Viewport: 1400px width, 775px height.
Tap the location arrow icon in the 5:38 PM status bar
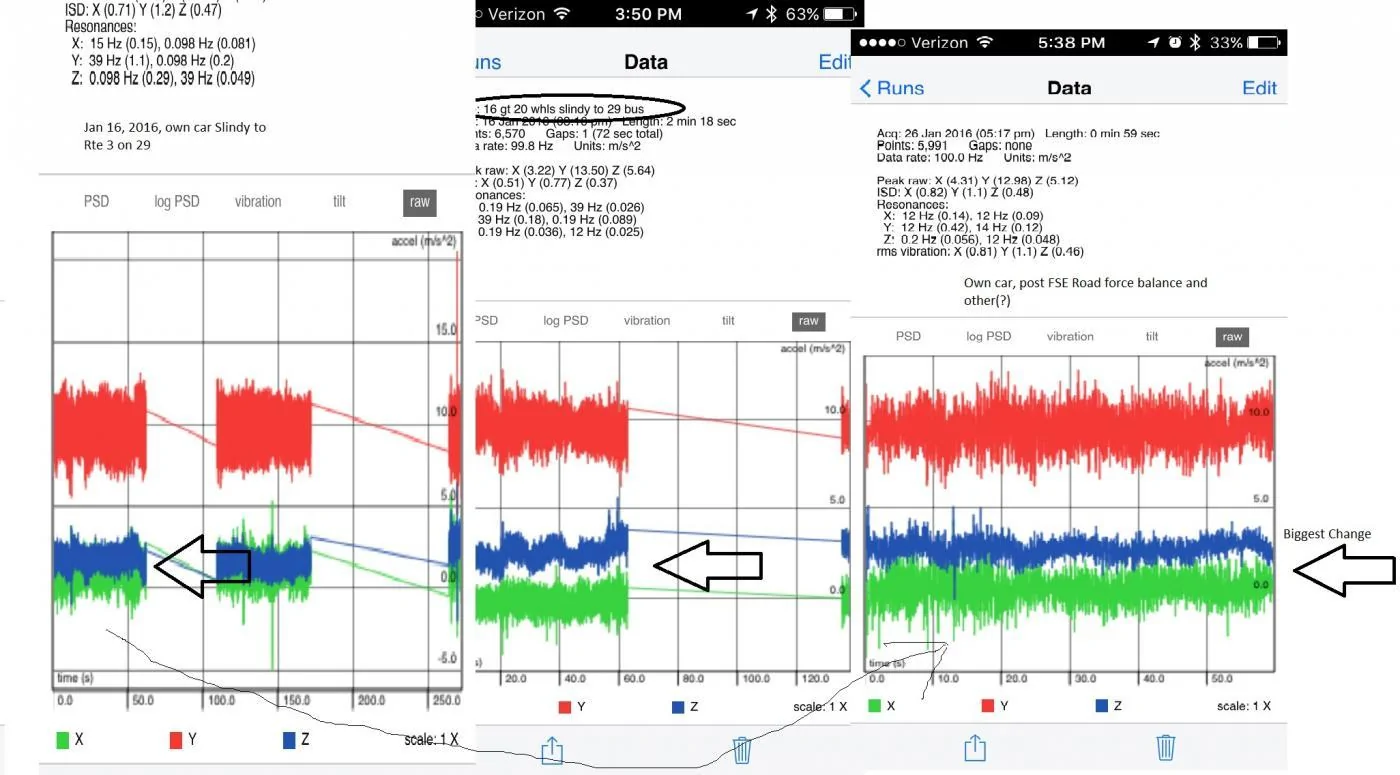point(1154,42)
